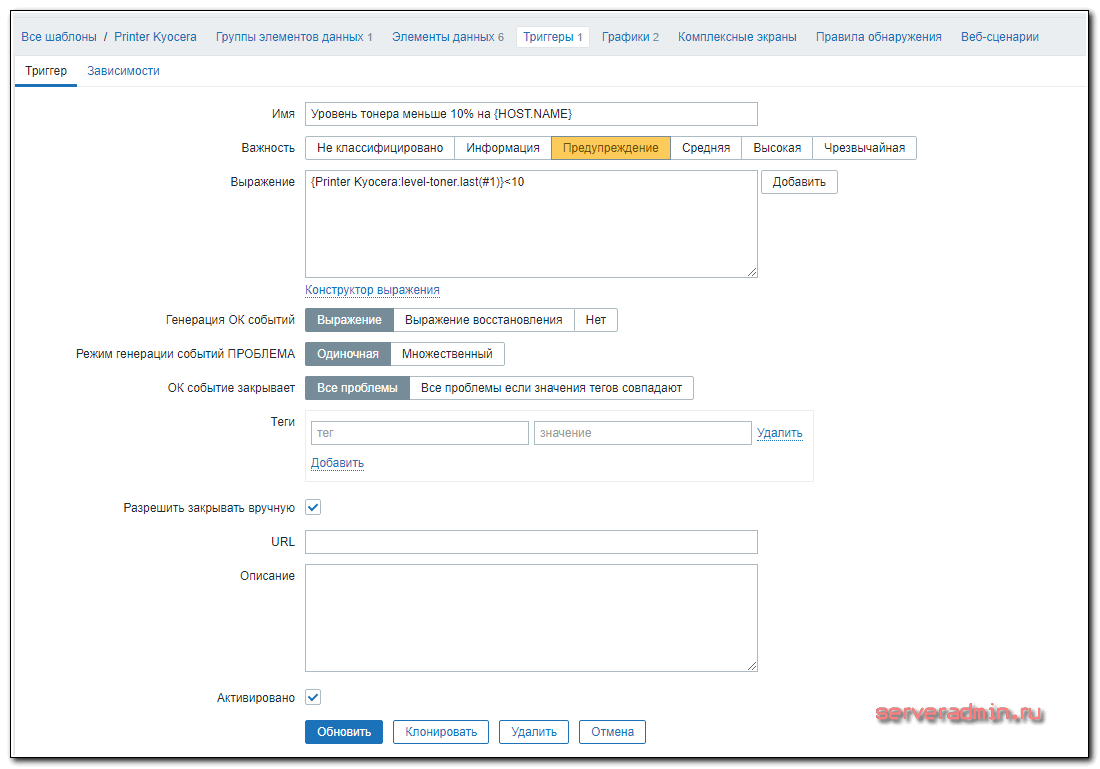This screenshot has height=769, width=1100.
Task: Open the 'Зависимости' tab
Action: point(123,71)
